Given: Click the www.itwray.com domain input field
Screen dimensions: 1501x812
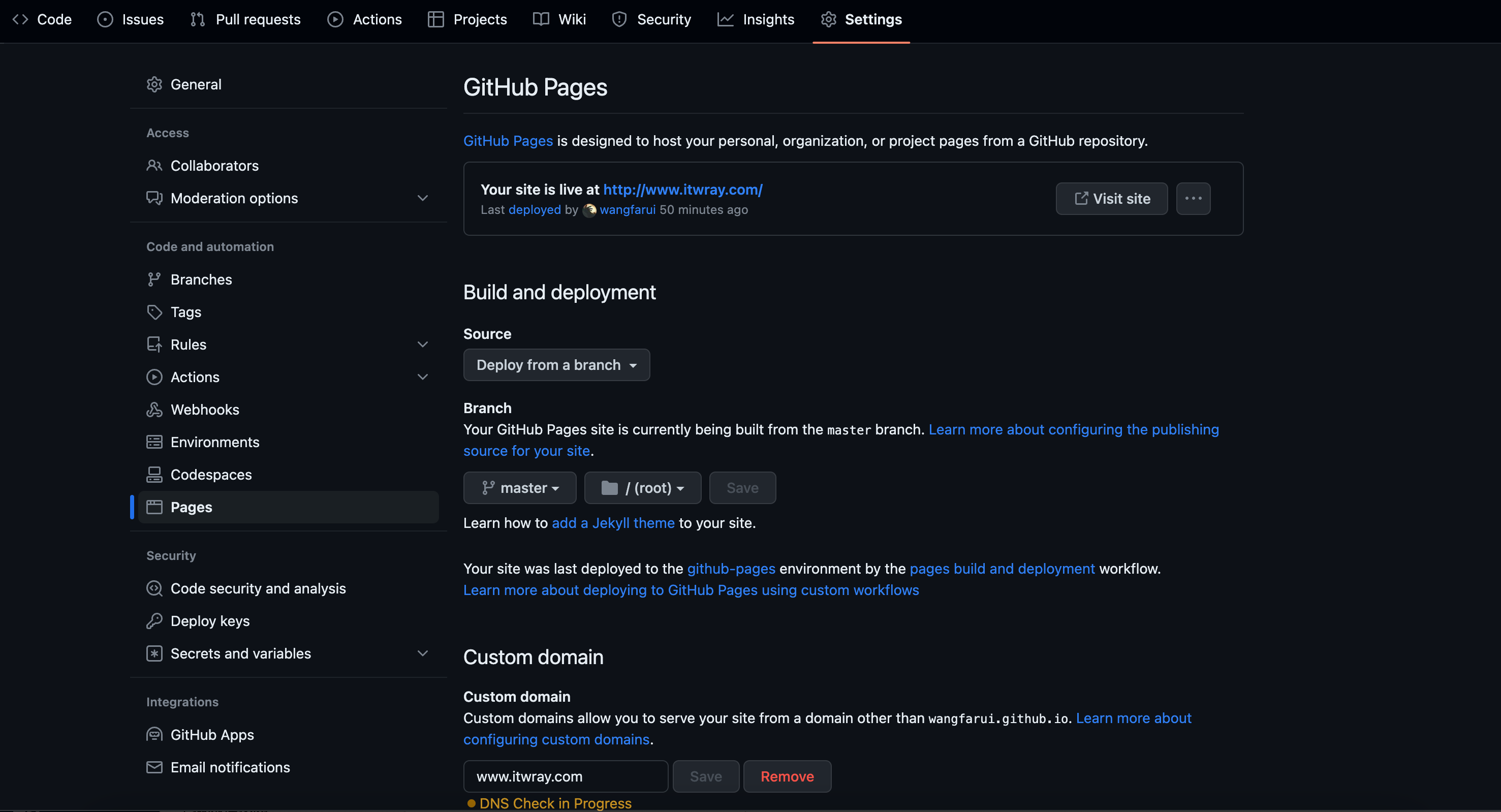Looking at the screenshot, I should pos(566,776).
